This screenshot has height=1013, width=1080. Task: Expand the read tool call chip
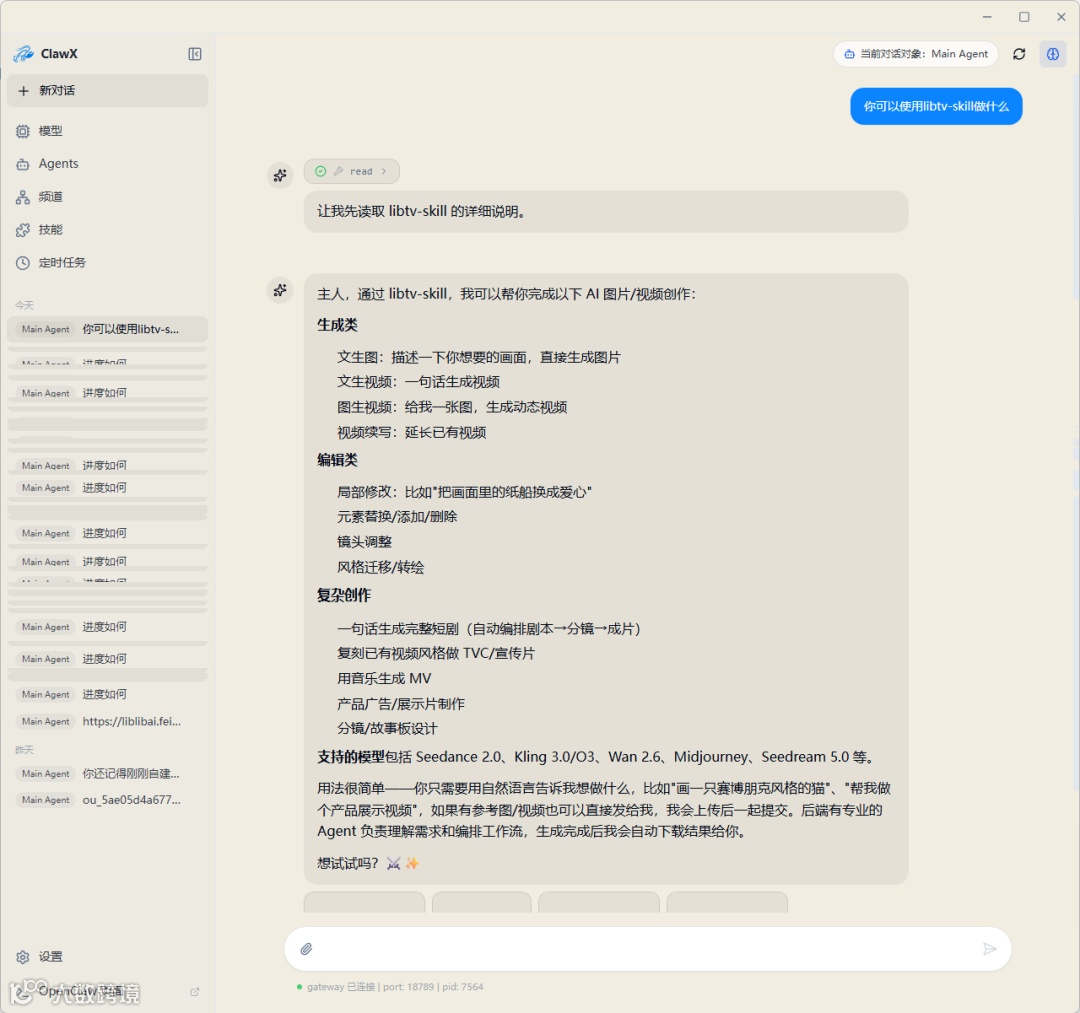(351, 171)
